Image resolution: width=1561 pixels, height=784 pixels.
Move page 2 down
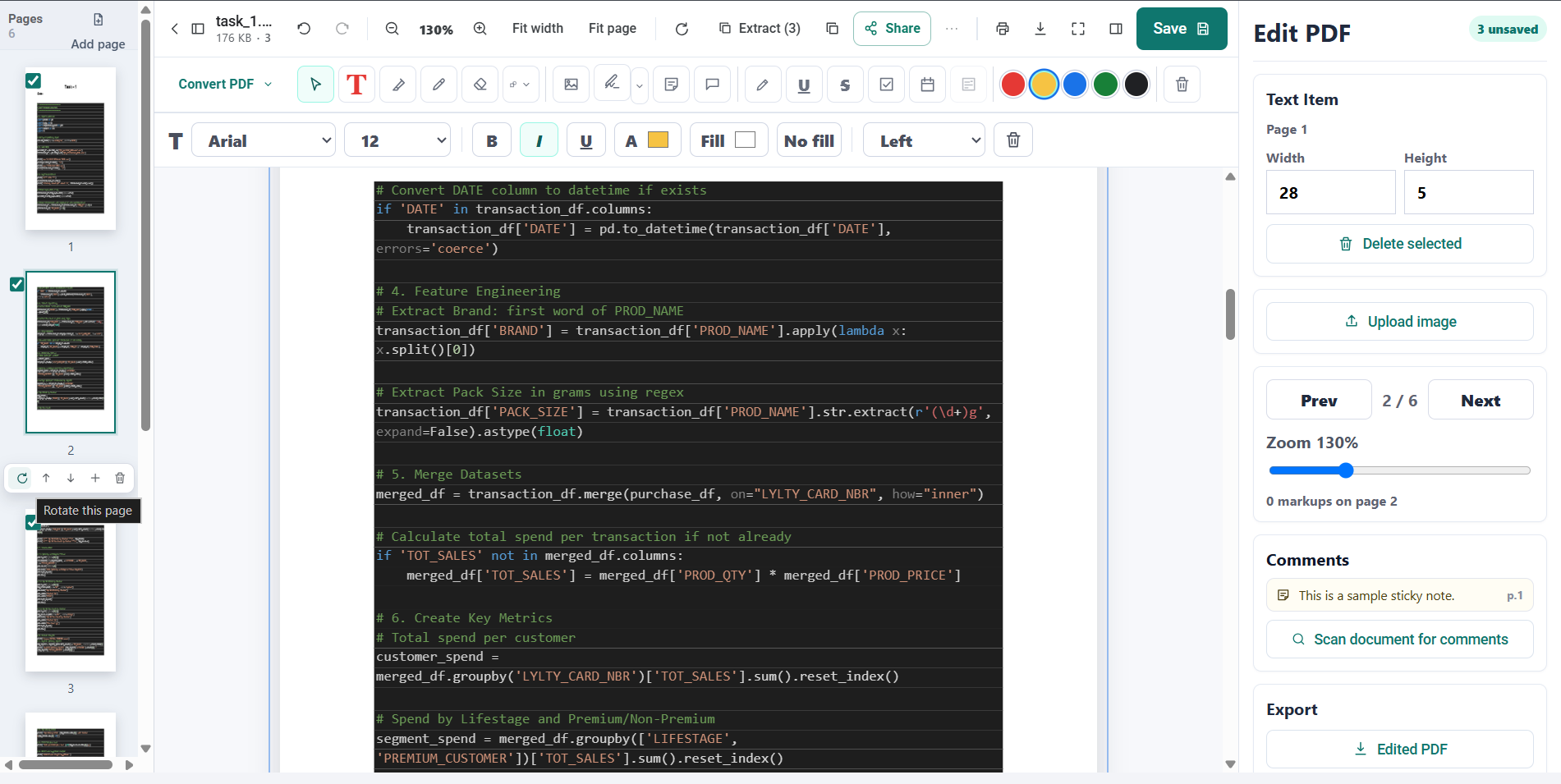pos(71,478)
